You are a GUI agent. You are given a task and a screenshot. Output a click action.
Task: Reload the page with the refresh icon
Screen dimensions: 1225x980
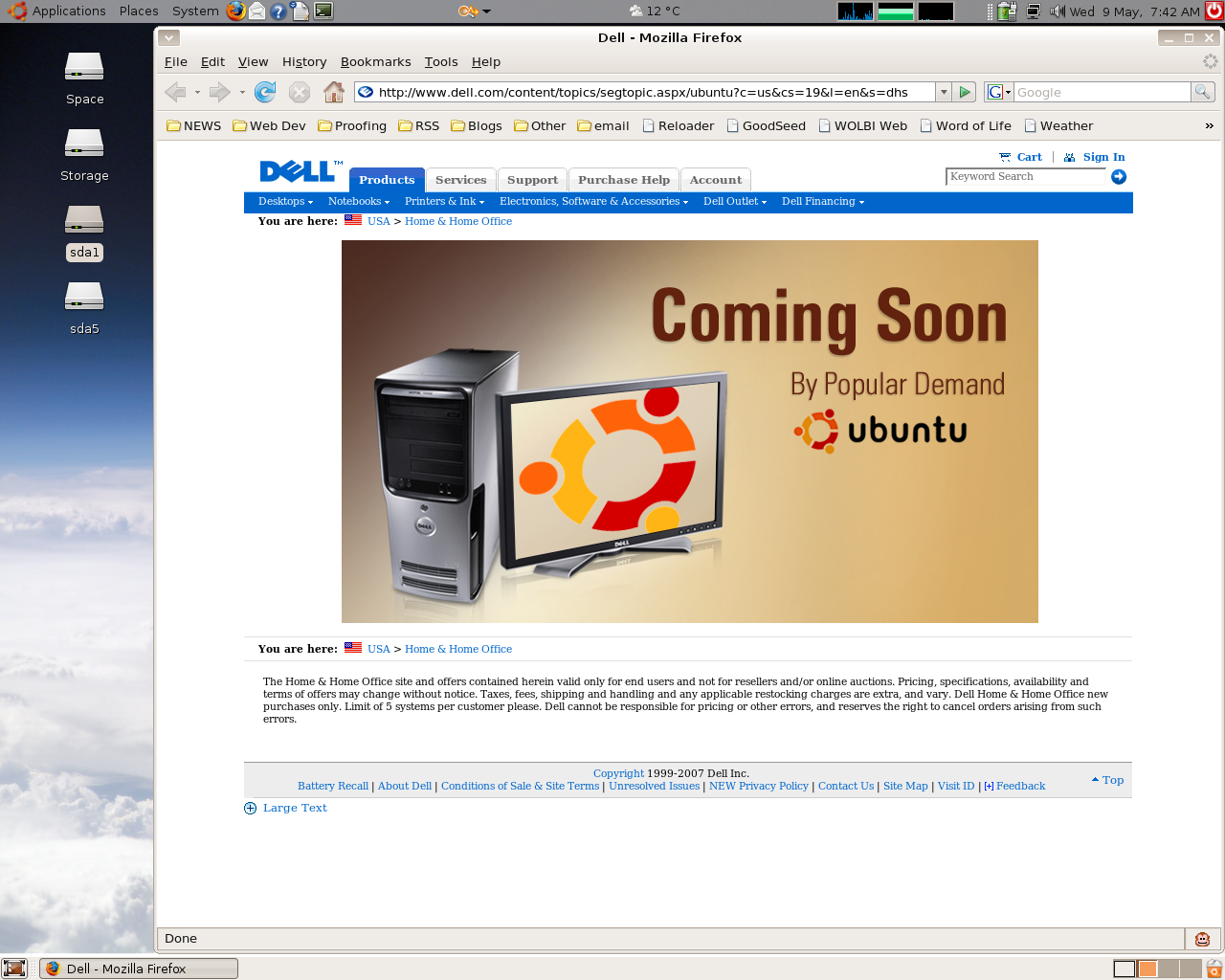click(x=265, y=92)
